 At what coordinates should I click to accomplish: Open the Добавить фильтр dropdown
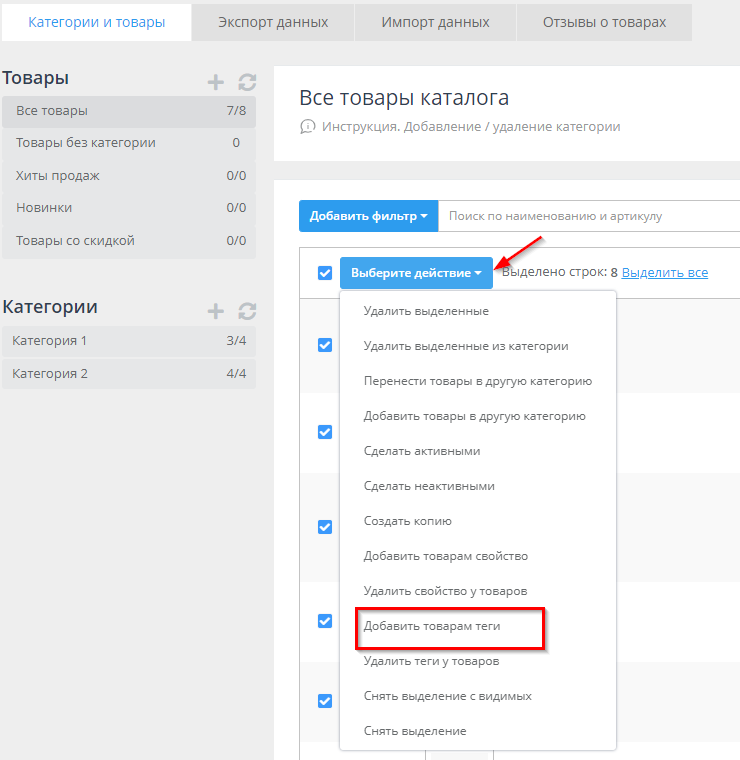[x=368, y=216]
